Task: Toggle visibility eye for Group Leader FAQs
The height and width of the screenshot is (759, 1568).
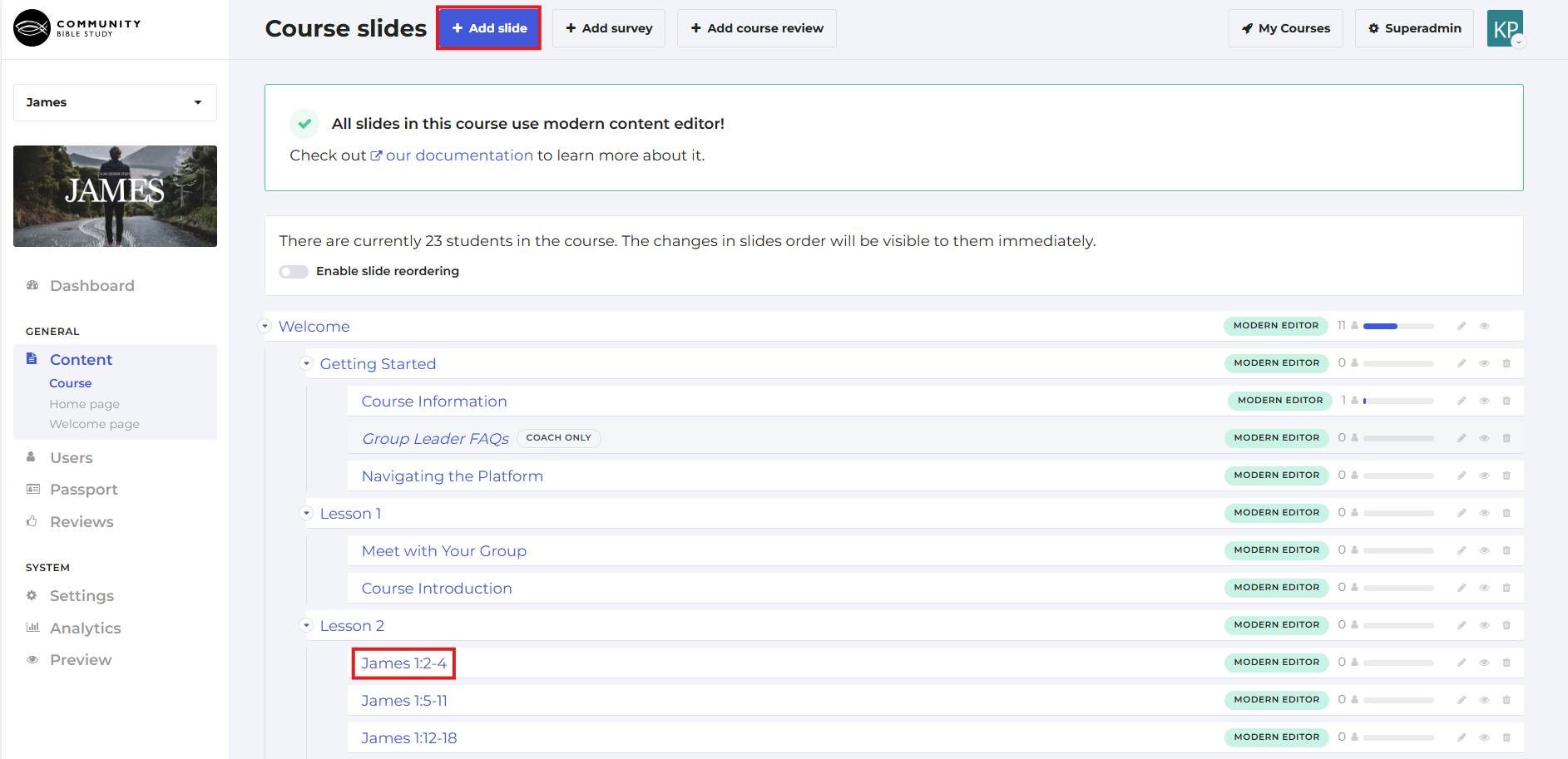Action: 1484,438
